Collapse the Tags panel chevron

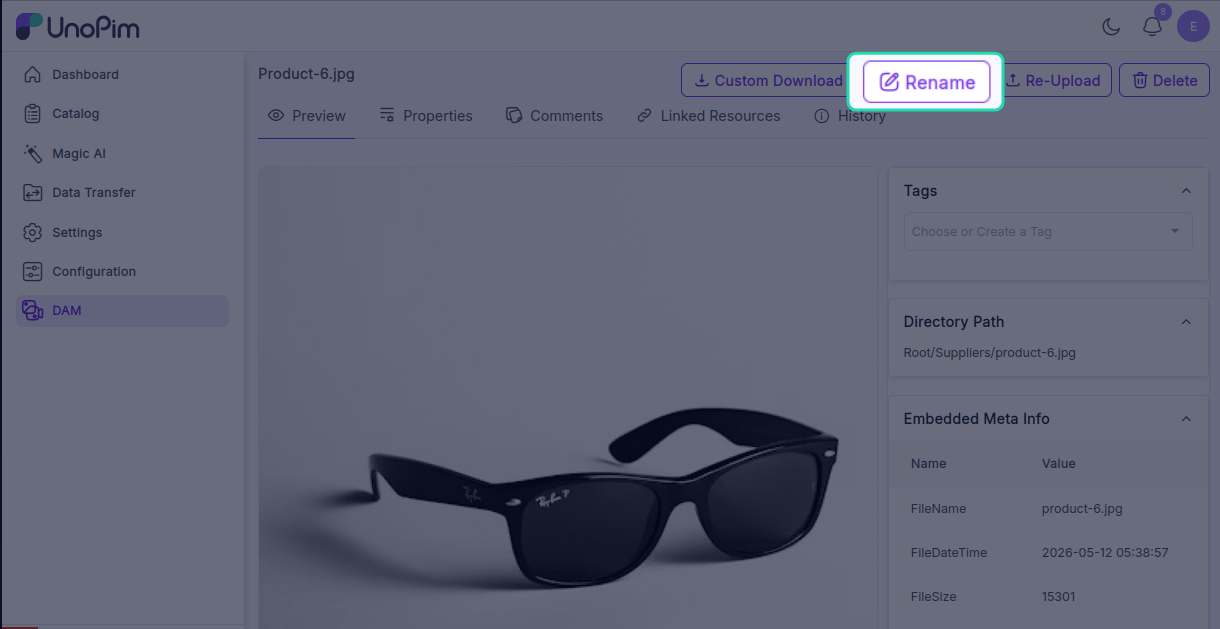[1186, 191]
